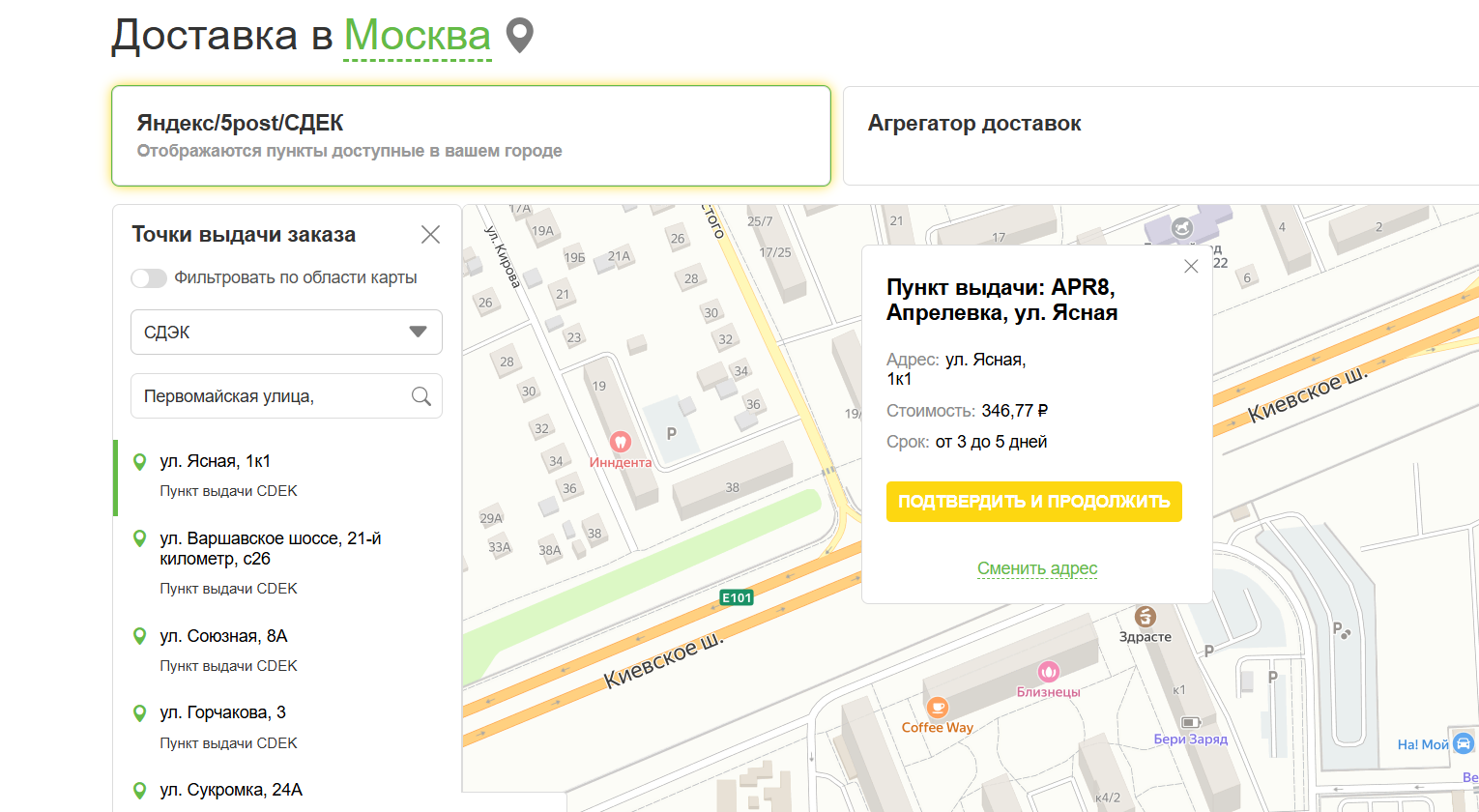Click Киевское ш. label lower on map
This screenshot has height=812, width=1479.
[663, 661]
